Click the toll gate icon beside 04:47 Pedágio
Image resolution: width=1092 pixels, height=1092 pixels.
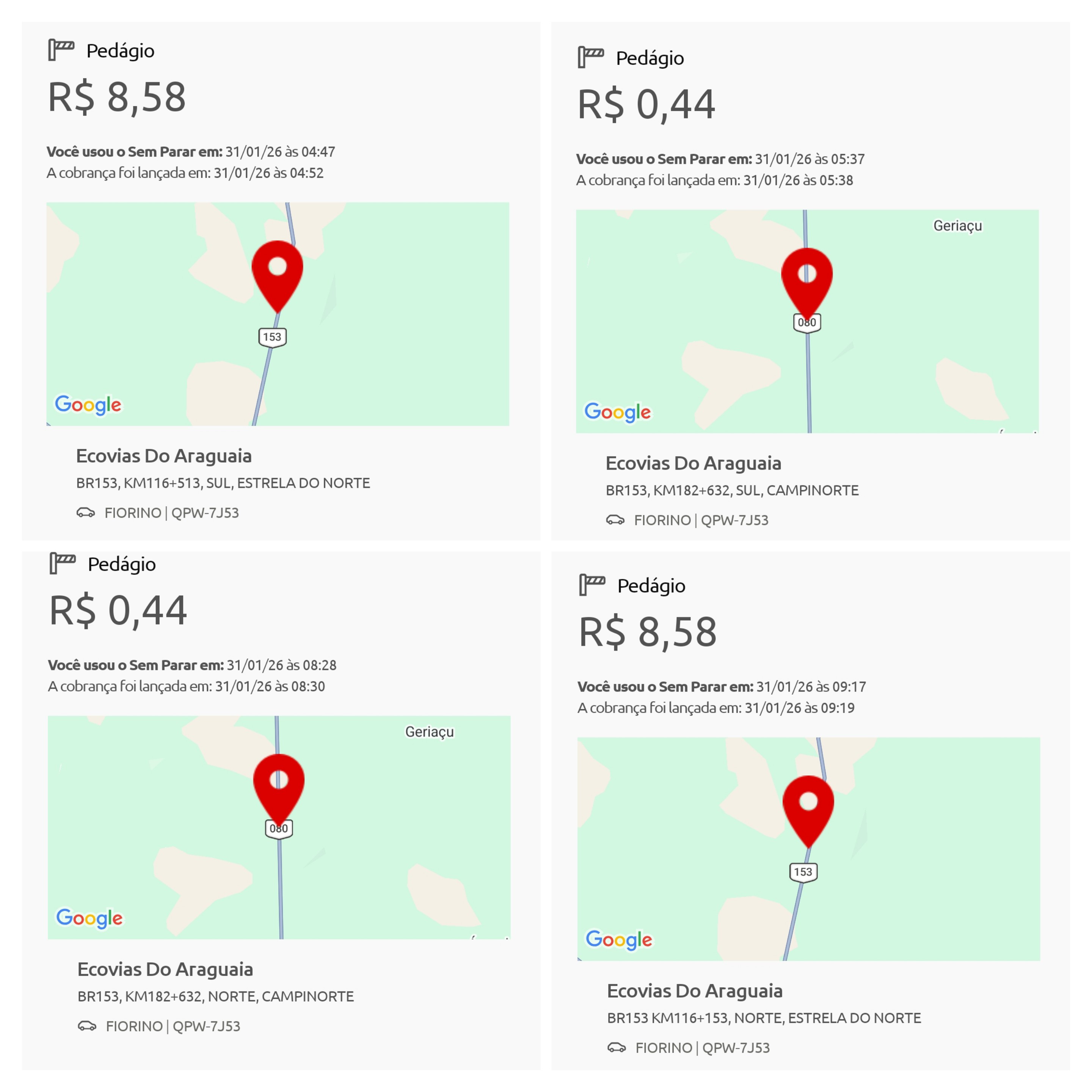pyautogui.click(x=61, y=50)
